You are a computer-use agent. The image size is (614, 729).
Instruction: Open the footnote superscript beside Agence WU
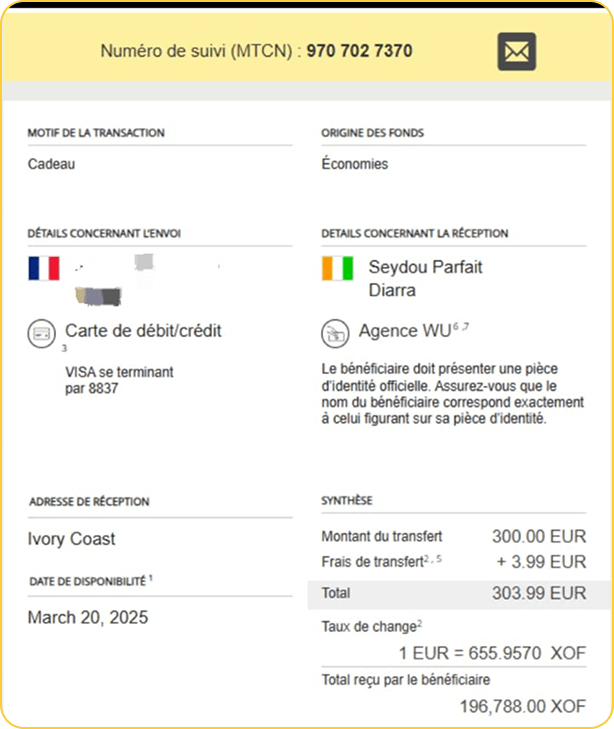coord(460,327)
